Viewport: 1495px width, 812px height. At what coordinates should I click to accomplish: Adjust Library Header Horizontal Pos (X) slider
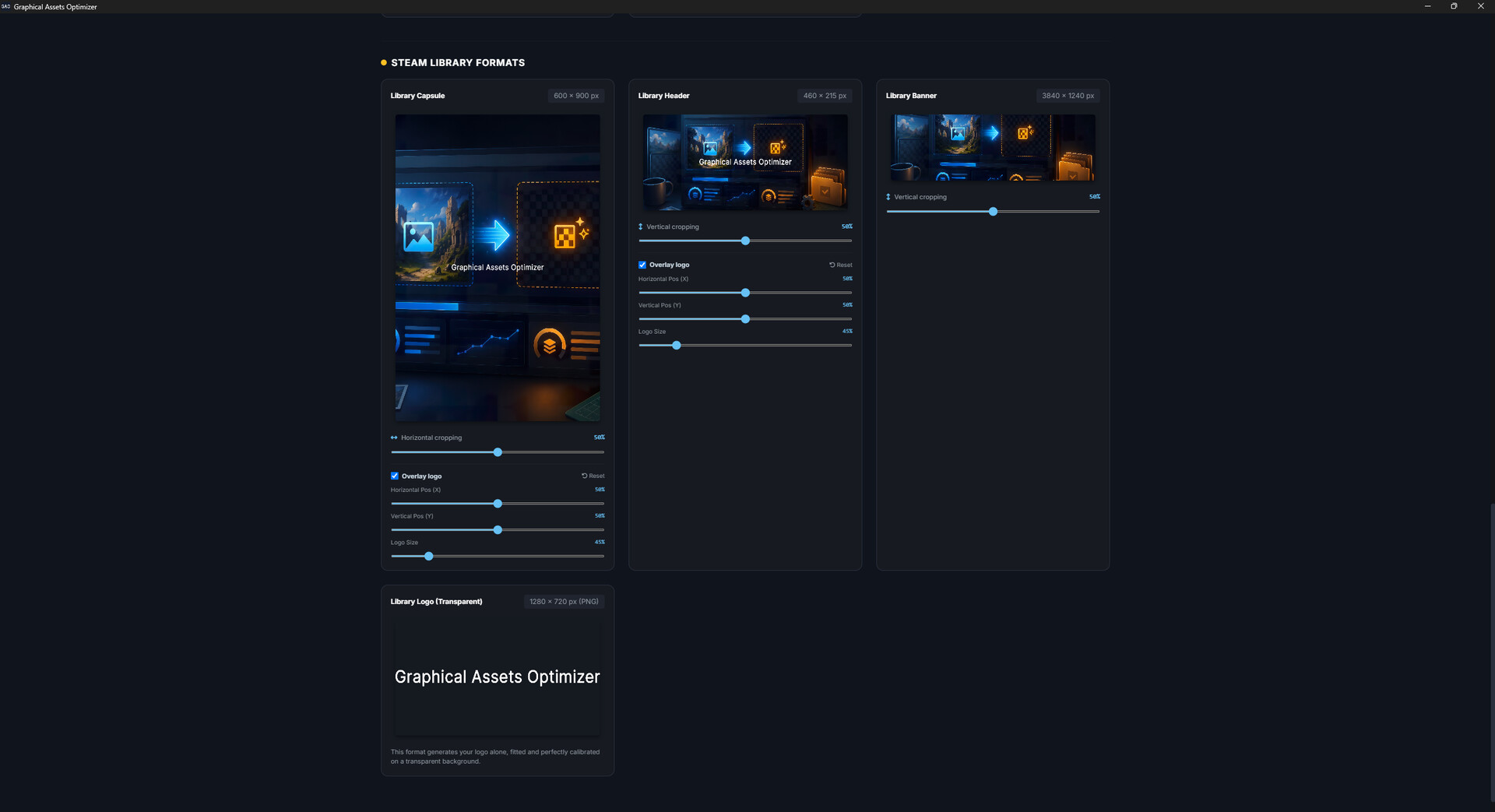click(x=745, y=293)
